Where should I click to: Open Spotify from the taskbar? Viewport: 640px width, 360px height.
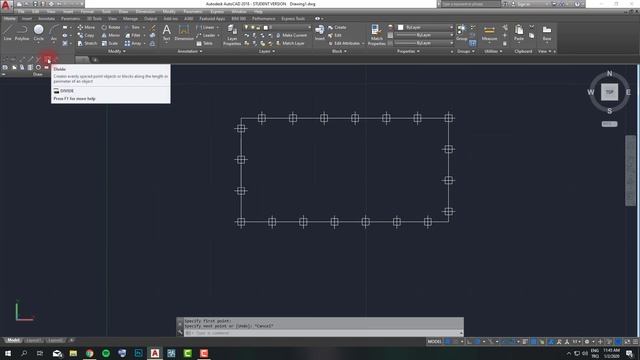pyautogui.click(x=106, y=353)
